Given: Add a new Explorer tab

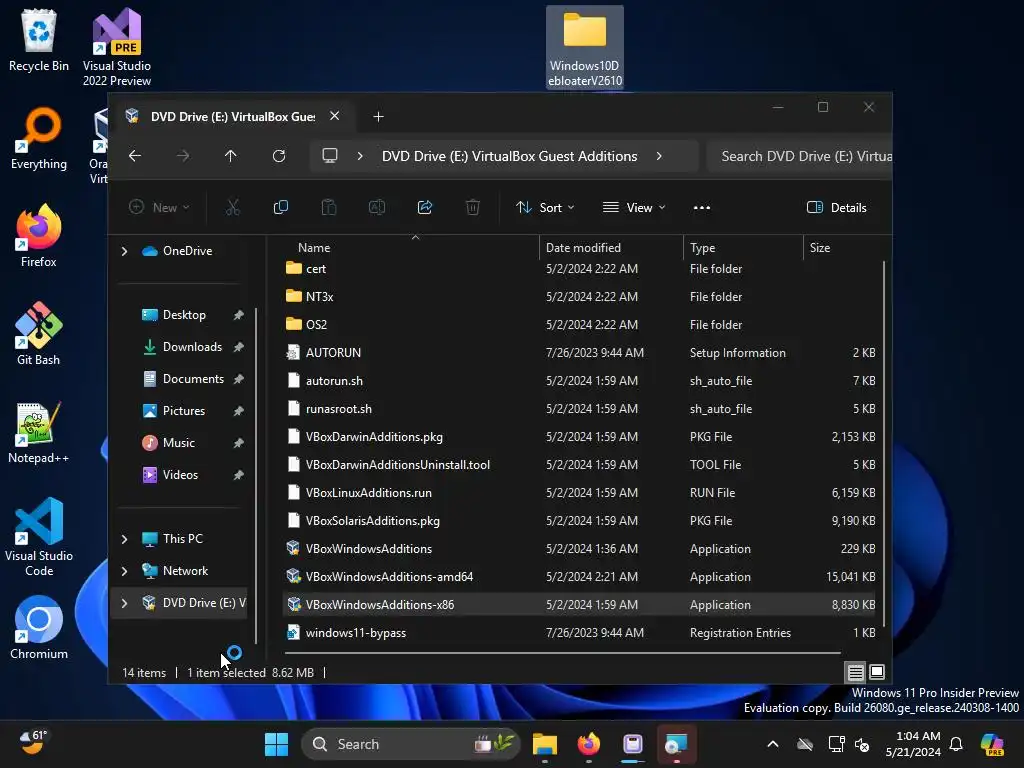Looking at the screenshot, I should [378, 117].
